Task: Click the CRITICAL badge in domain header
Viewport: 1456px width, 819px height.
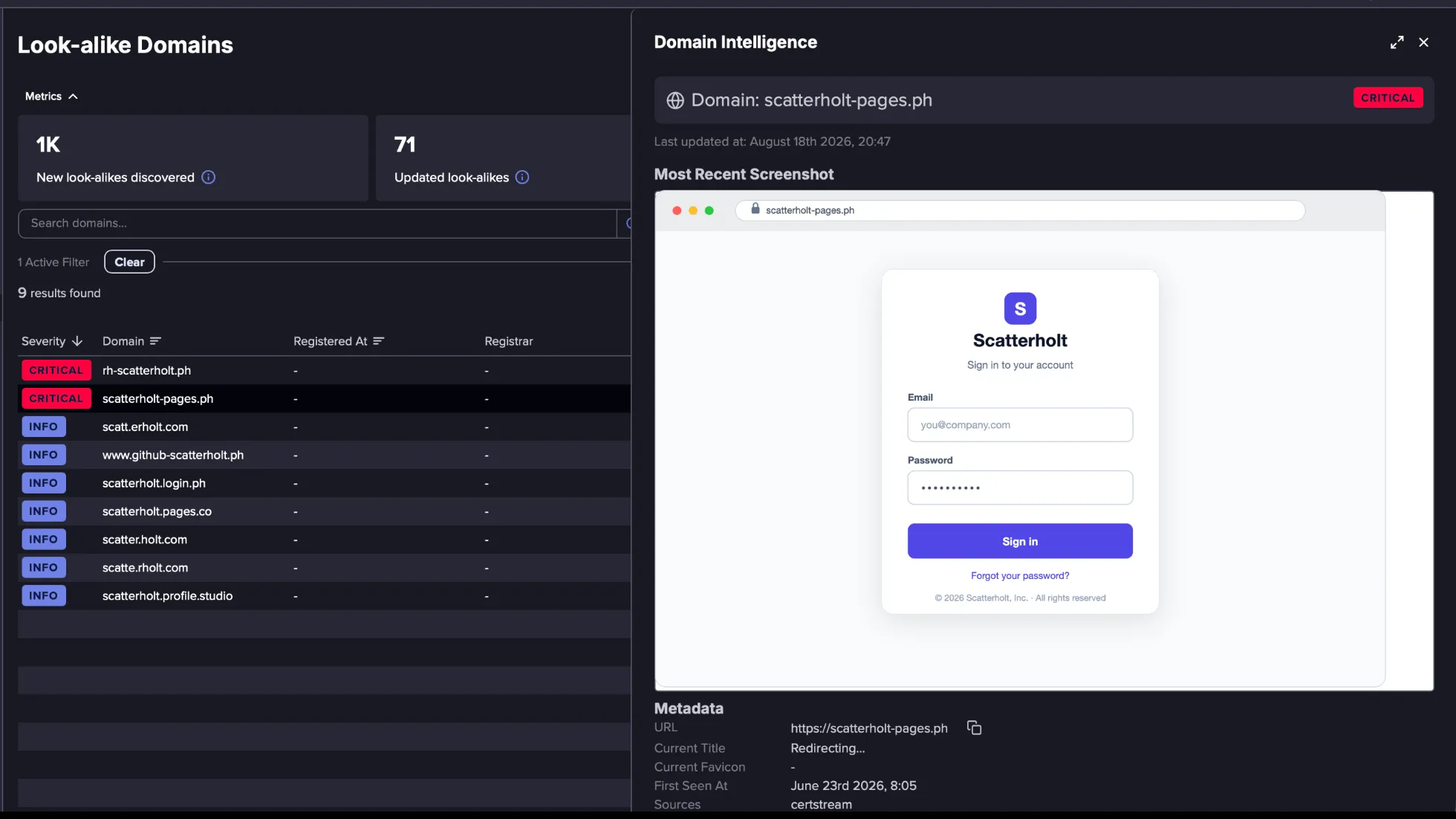Action: click(1388, 97)
